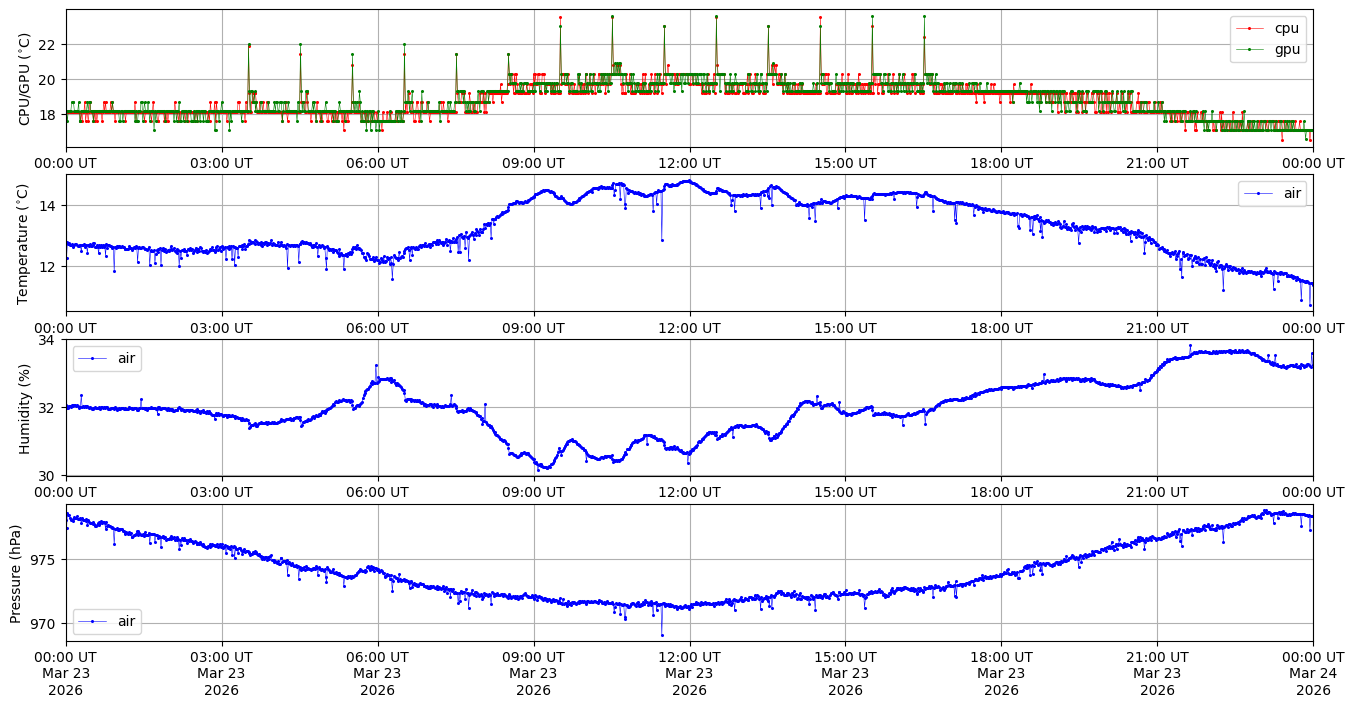Click the gpu entry in the legend
Screen dimensions: 1354x707
(x=1285, y=48)
